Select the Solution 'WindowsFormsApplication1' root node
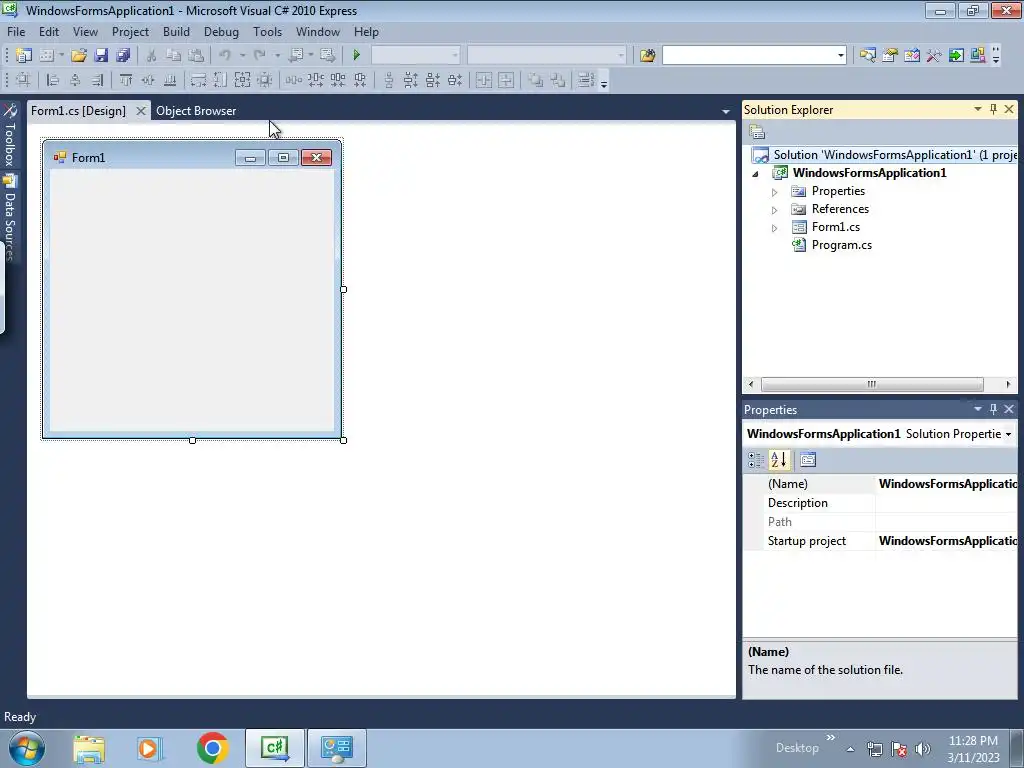Image resolution: width=1024 pixels, height=768 pixels. pyautogui.click(x=884, y=155)
